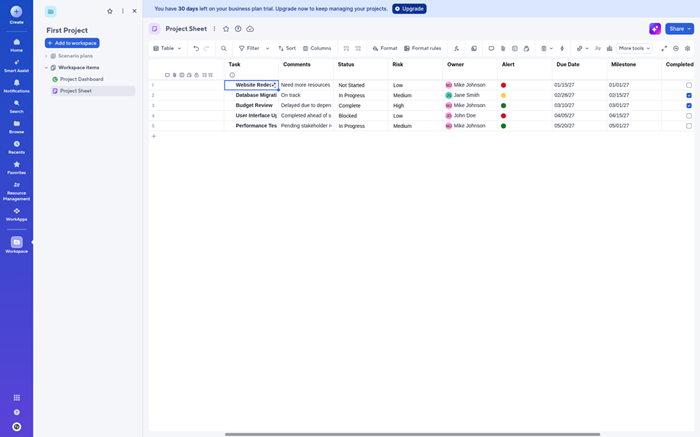Open Notifications bell in sidebar
Image resolution: width=700 pixels, height=437 pixels.
17,86
